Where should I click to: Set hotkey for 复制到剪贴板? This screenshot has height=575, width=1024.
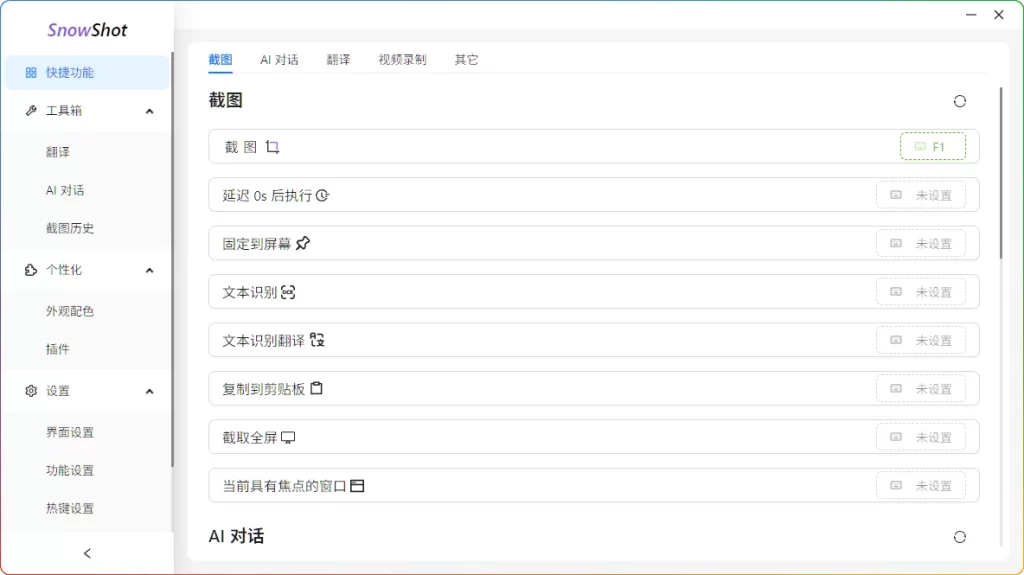click(x=921, y=388)
